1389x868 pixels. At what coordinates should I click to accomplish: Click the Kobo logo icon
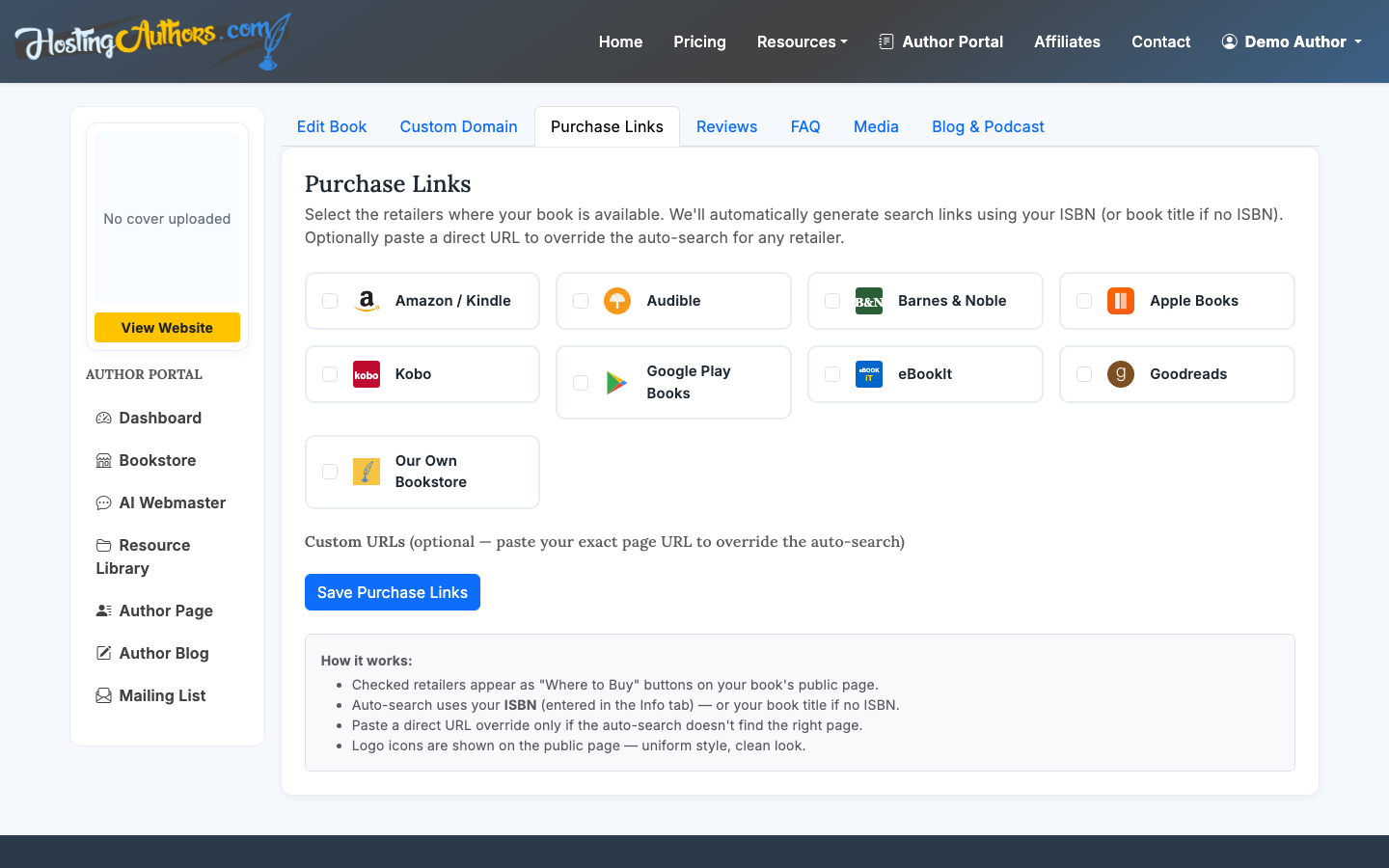[x=367, y=374]
